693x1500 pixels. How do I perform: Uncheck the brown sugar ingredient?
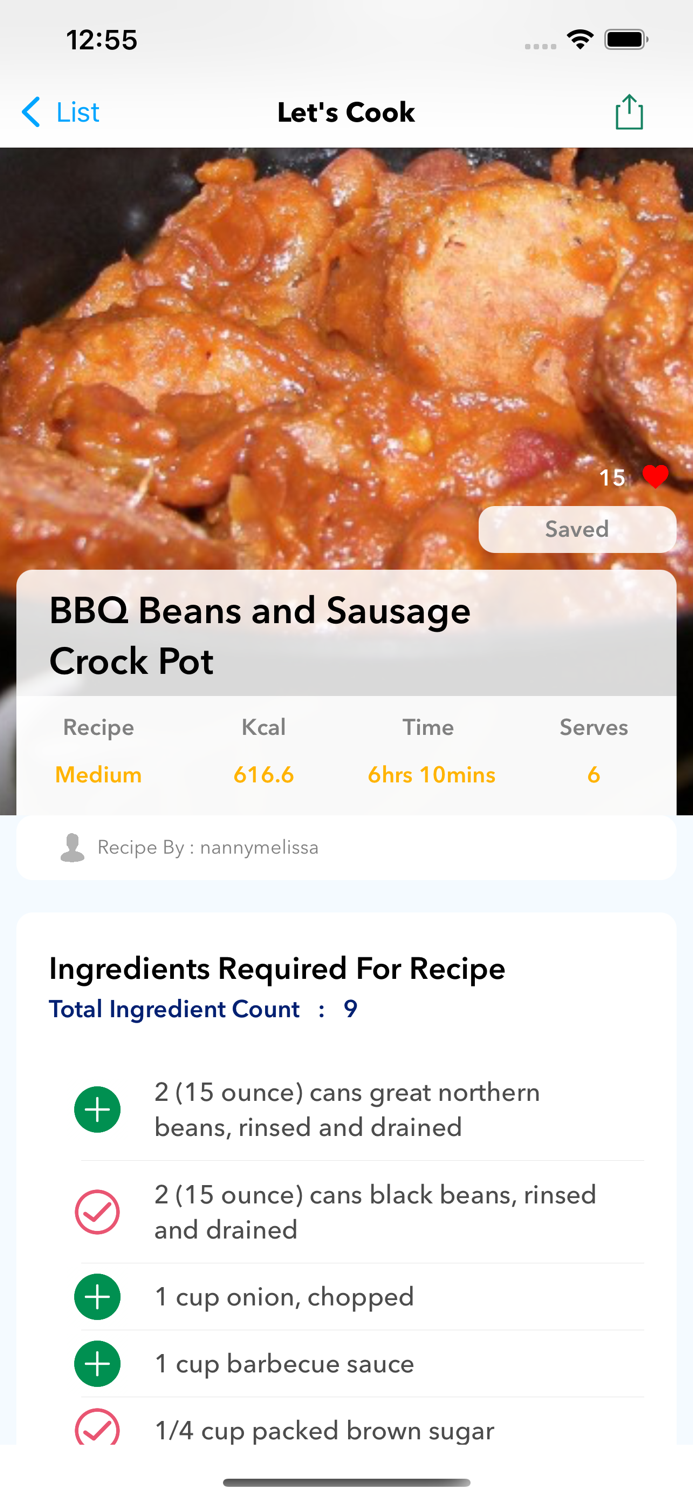[x=97, y=1430]
